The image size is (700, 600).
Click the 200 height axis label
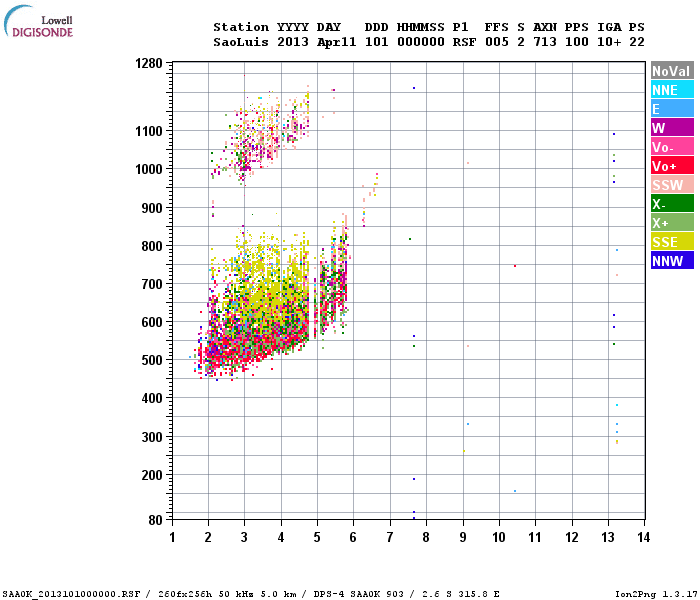tap(152, 475)
